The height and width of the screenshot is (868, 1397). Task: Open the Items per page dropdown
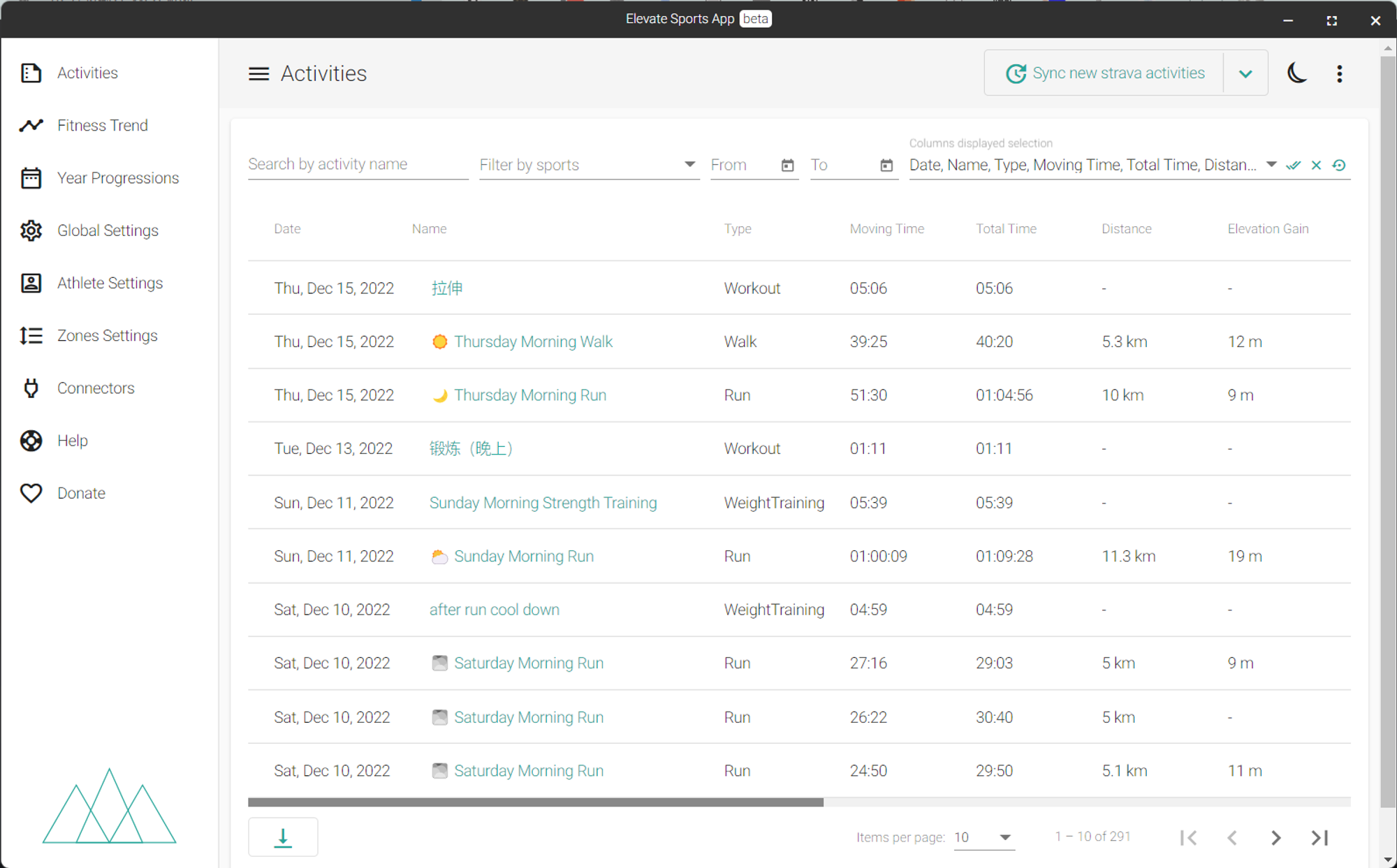point(983,837)
